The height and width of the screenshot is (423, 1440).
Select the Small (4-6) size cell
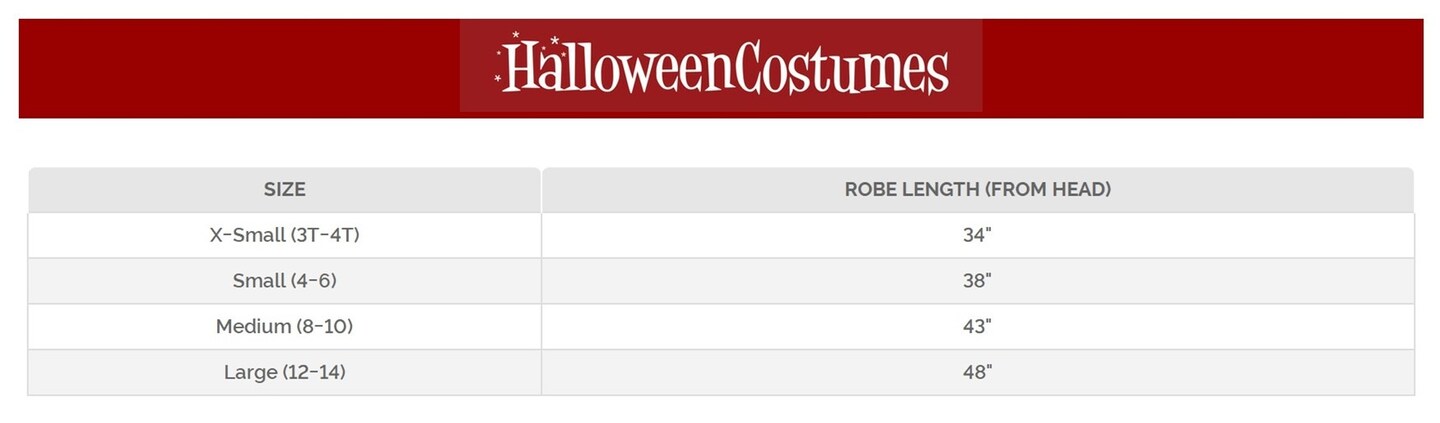[285, 281]
